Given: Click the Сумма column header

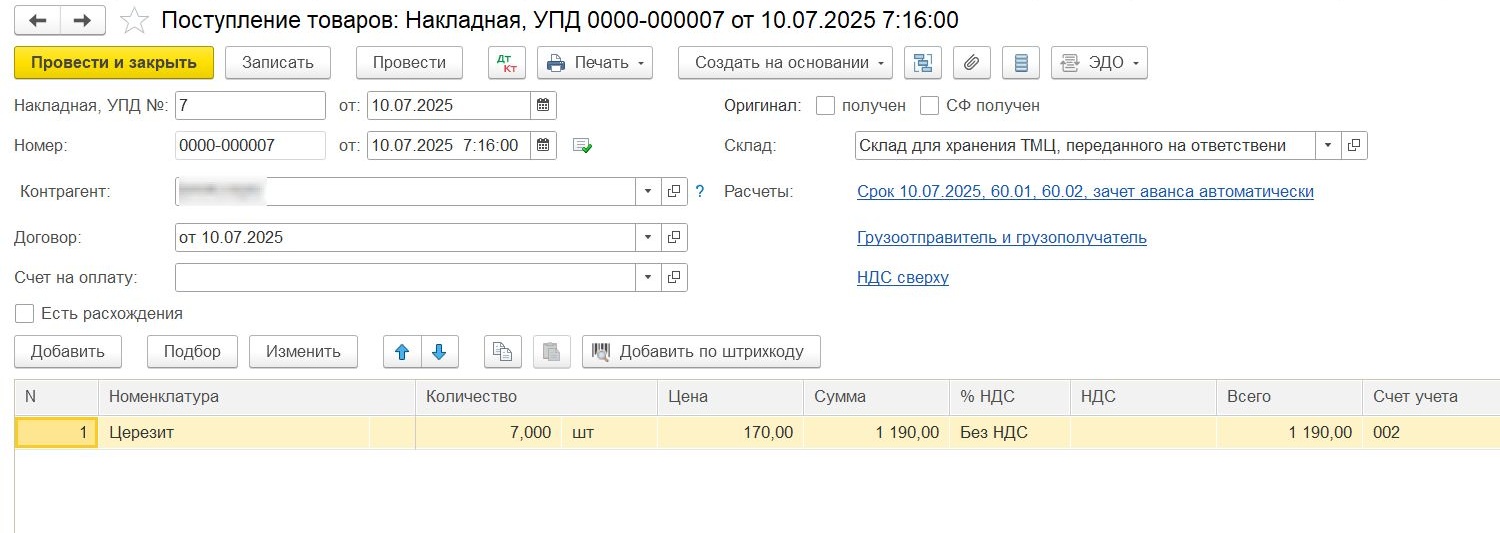Looking at the screenshot, I should click(x=876, y=397).
